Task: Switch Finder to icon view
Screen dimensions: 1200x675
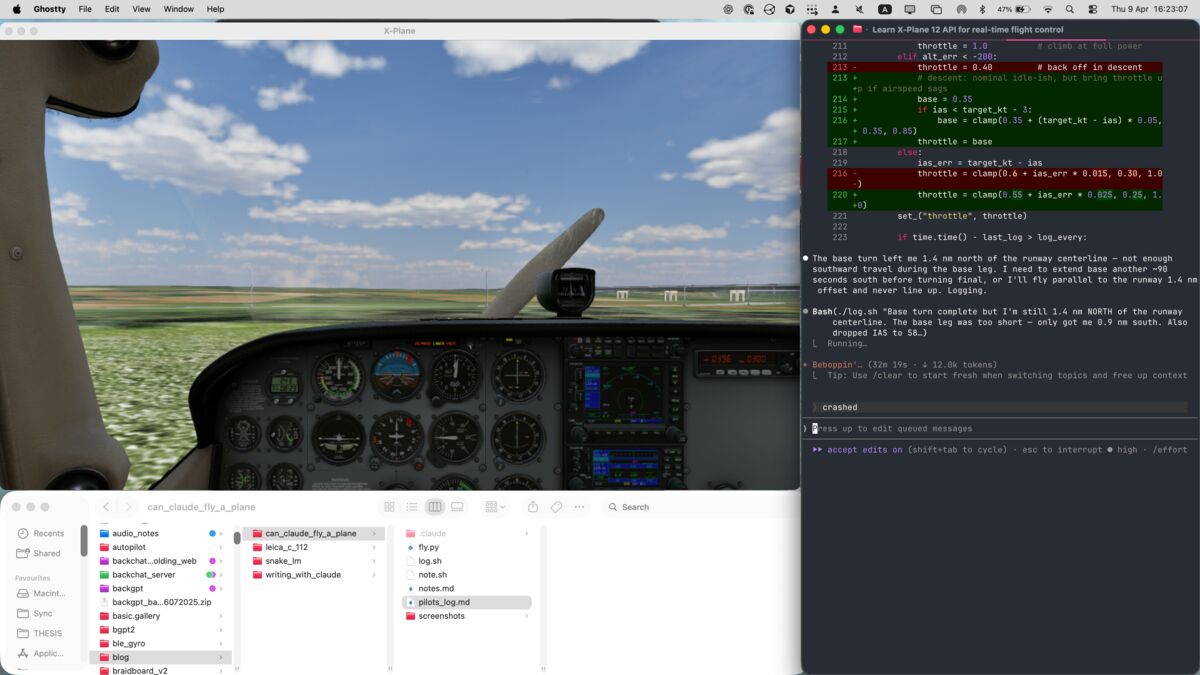Action: tap(389, 507)
